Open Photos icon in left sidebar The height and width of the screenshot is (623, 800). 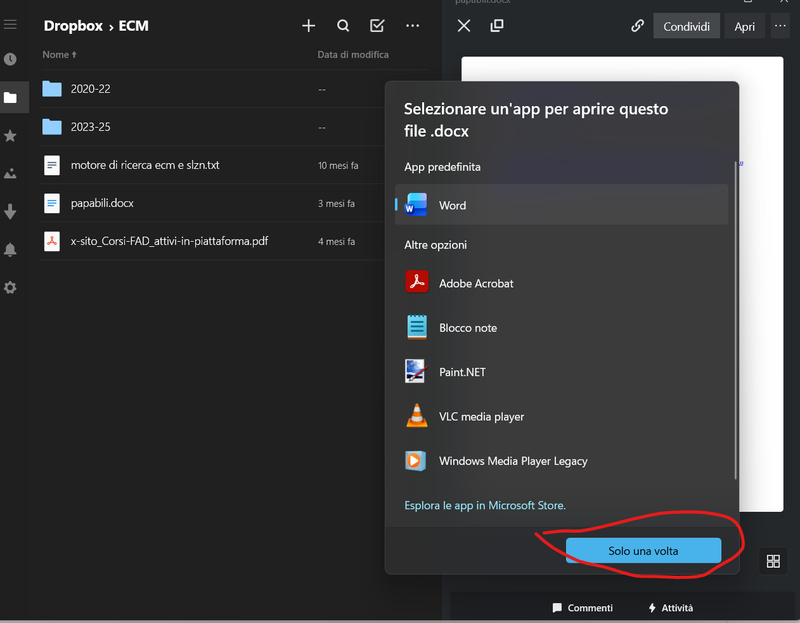pyautogui.click(x=10, y=173)
